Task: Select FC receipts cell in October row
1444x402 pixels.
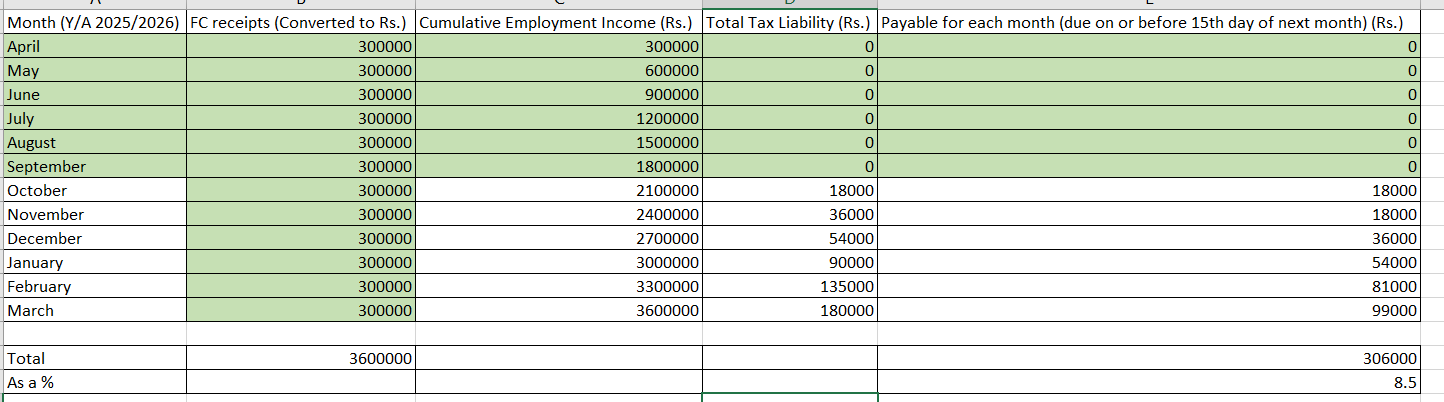Action: pos(301,191)
